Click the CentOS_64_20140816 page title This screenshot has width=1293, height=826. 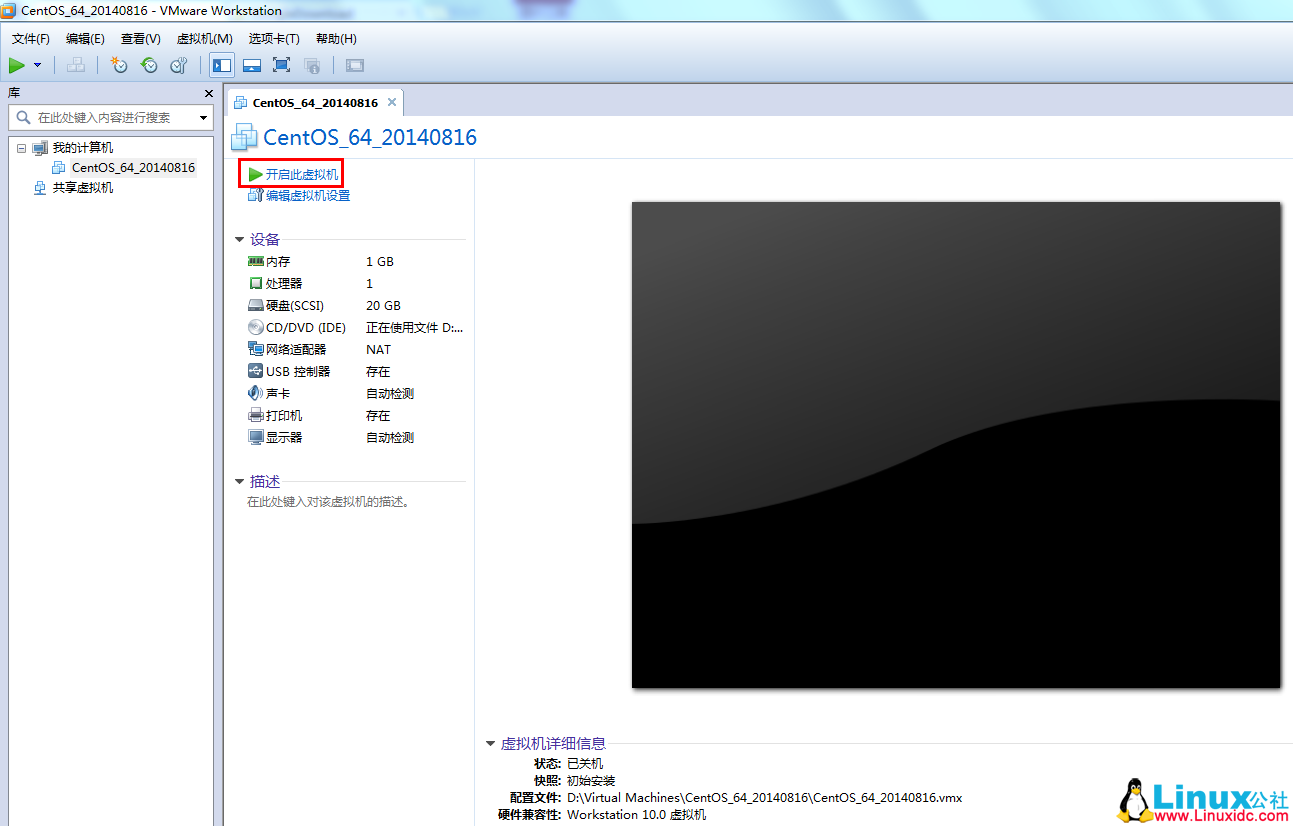pyautogui.click(x=370, y=137)
